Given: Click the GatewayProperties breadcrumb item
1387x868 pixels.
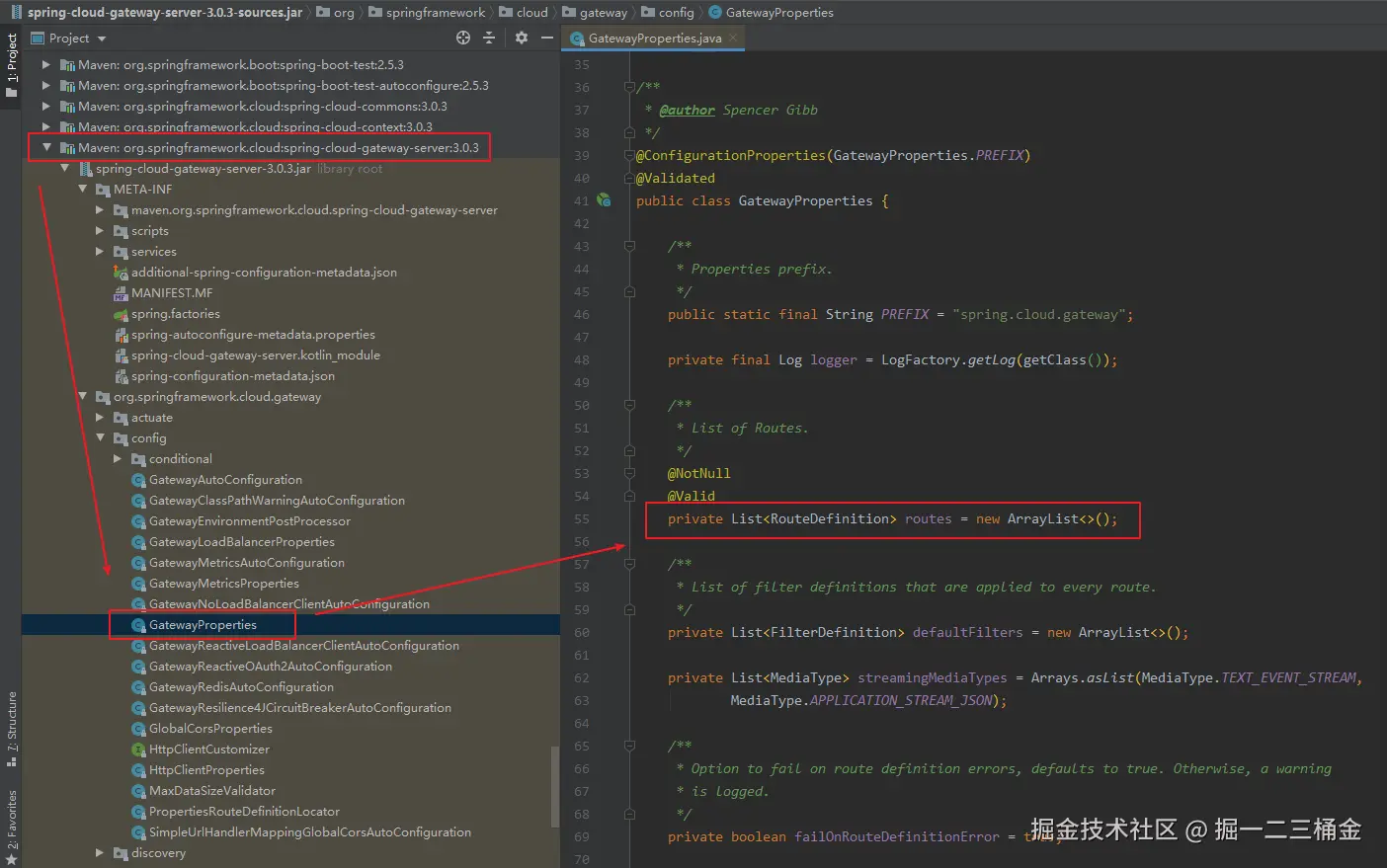Looking at the screenshot, I should coord(779,12).
